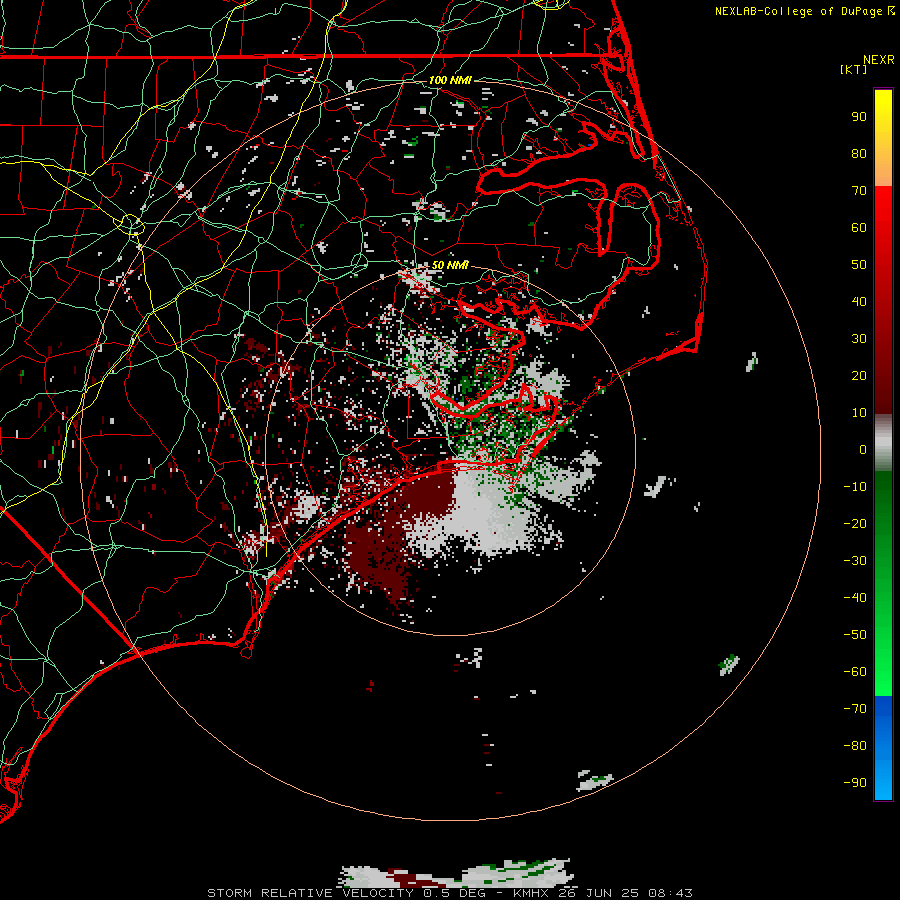Screen dimensions: 900x900
Task: Click the 0.5 DEG elevation text
Action: (455, 893)
